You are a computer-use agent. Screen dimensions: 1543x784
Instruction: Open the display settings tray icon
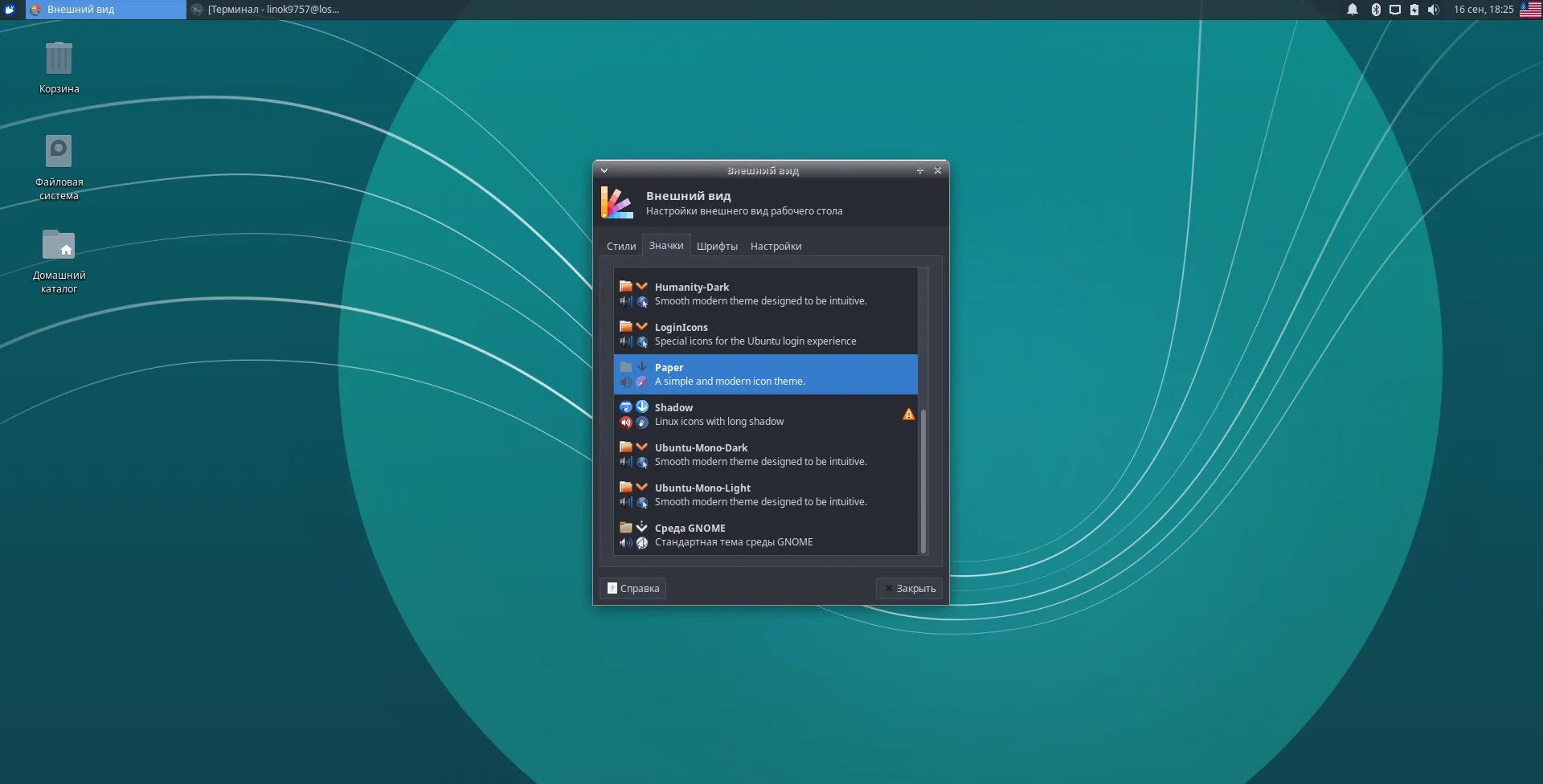point(1395,10)
